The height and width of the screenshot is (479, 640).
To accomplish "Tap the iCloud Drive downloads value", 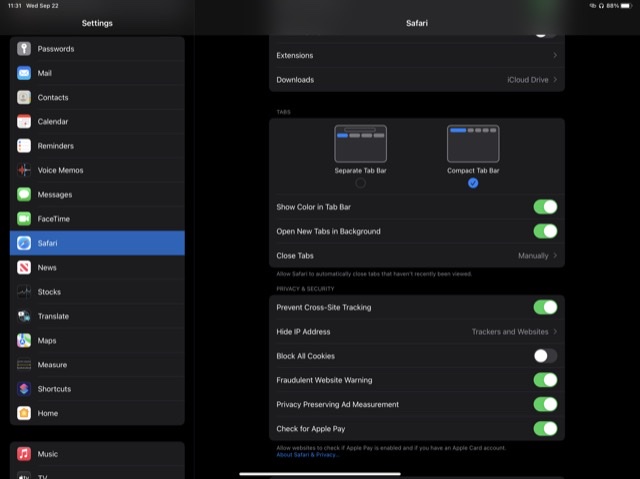I will [x=528, y=80].
